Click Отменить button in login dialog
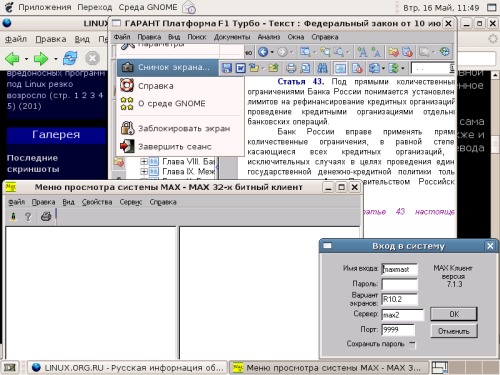Viewport: 500px width, 375px height. click(x=454, y=331)
